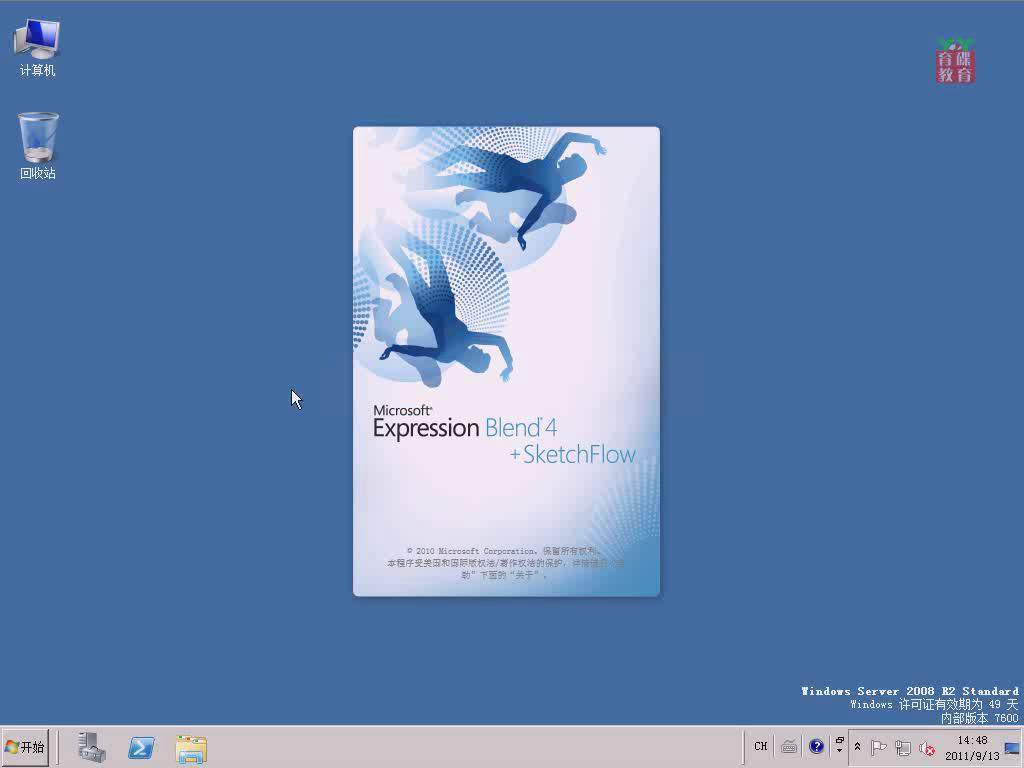The height and width of the screenshot is (768, 1024).
Task: Launch Windows PowerShell from the taskbar
Action: [x=141, y=747]
